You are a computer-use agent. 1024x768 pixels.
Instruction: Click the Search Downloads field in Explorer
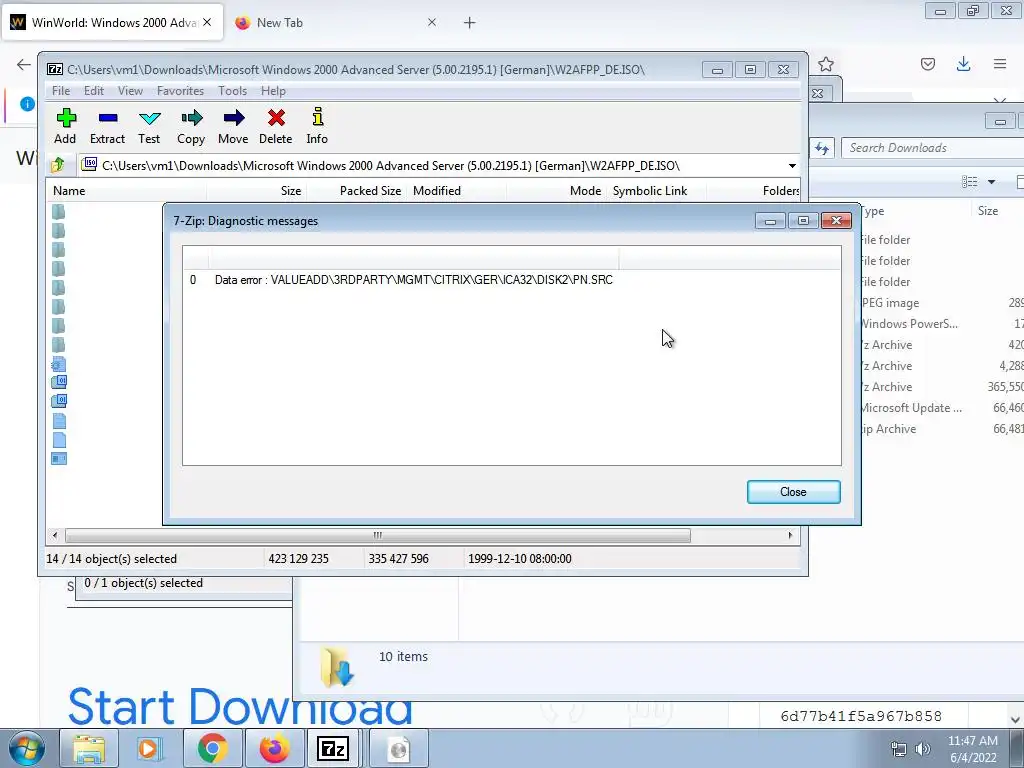[934, 148]
